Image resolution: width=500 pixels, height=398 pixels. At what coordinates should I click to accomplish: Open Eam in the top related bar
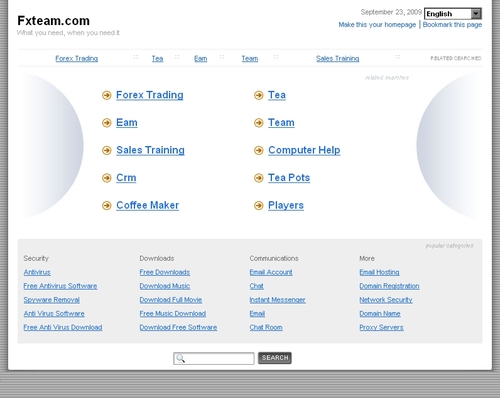[x=200, y=58]
